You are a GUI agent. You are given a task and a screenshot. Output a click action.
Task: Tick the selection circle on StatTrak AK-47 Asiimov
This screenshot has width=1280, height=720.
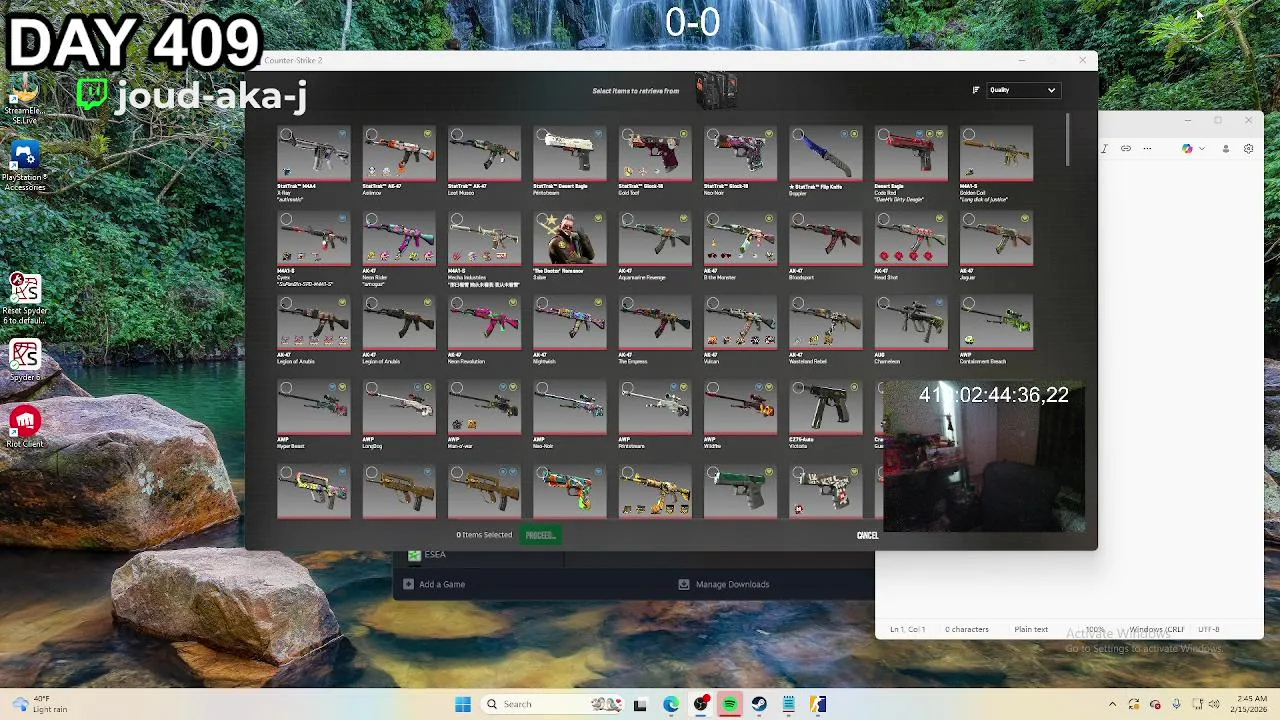tap(371, 135)
